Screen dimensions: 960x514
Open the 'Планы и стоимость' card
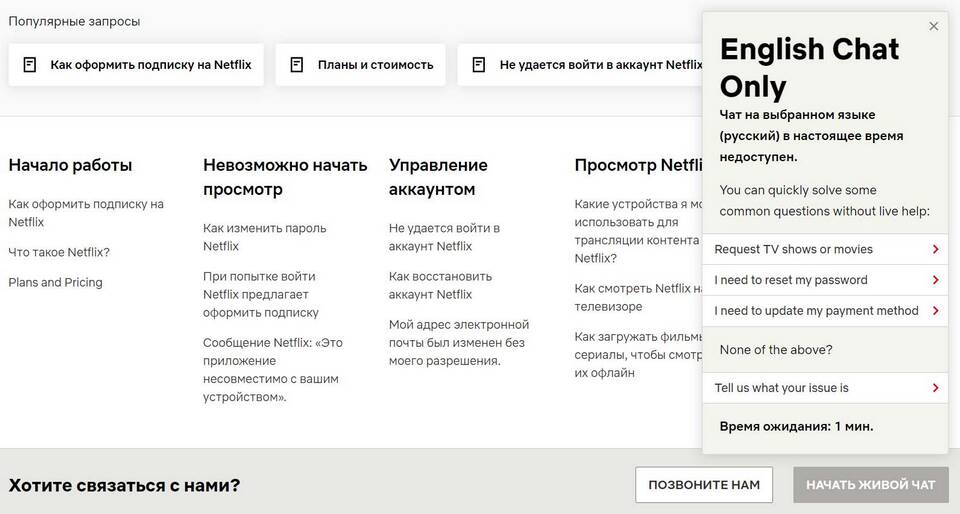(x=361, y=64)
